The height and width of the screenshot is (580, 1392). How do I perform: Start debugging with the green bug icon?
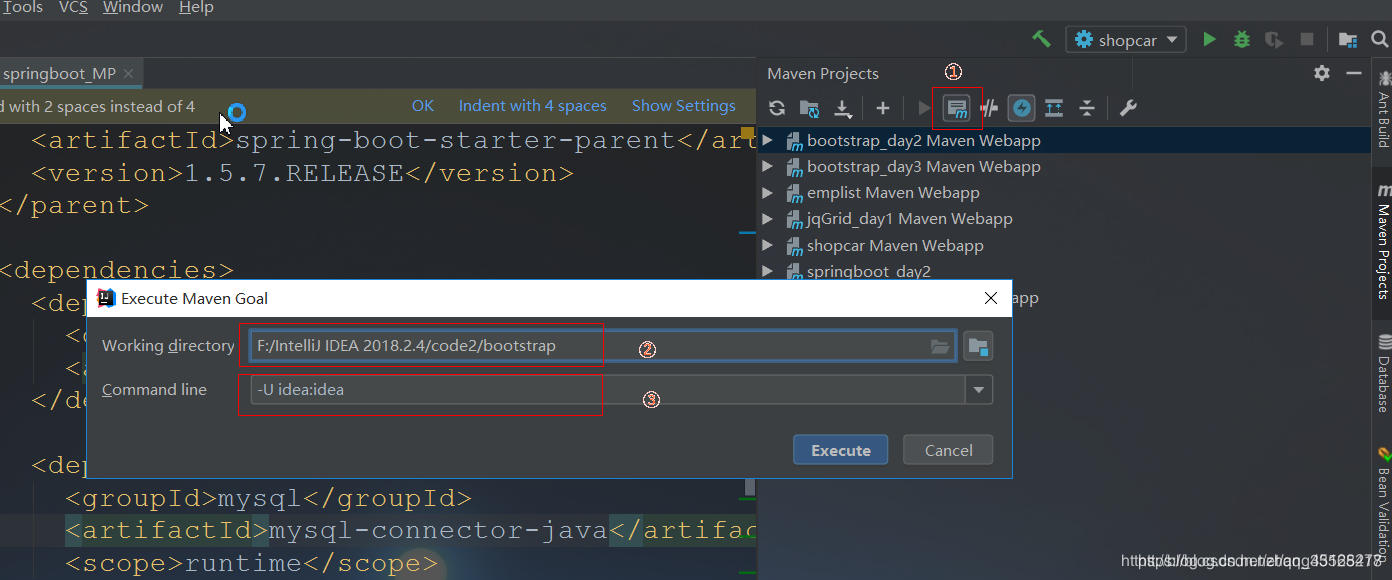(x=1242, y=40)
